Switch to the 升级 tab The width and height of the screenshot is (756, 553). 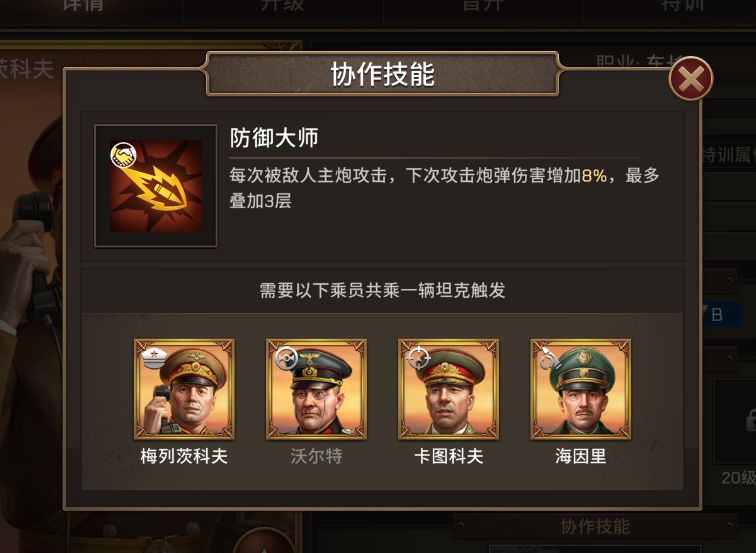[x=283, y=6]
